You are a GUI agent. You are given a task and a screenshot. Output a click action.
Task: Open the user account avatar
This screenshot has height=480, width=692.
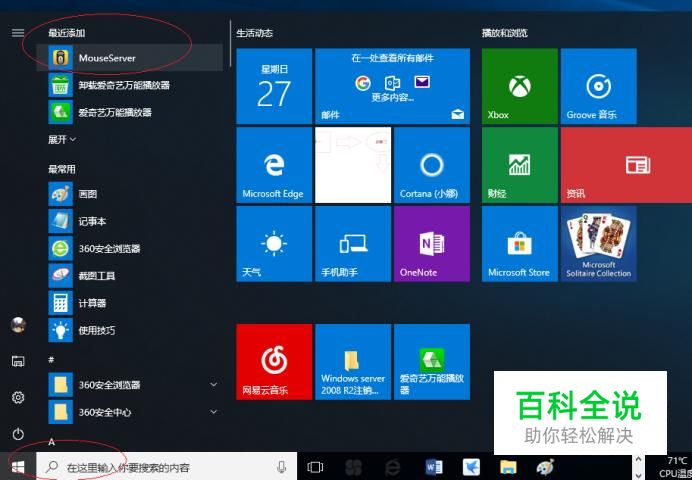click(x=18, y=325)
